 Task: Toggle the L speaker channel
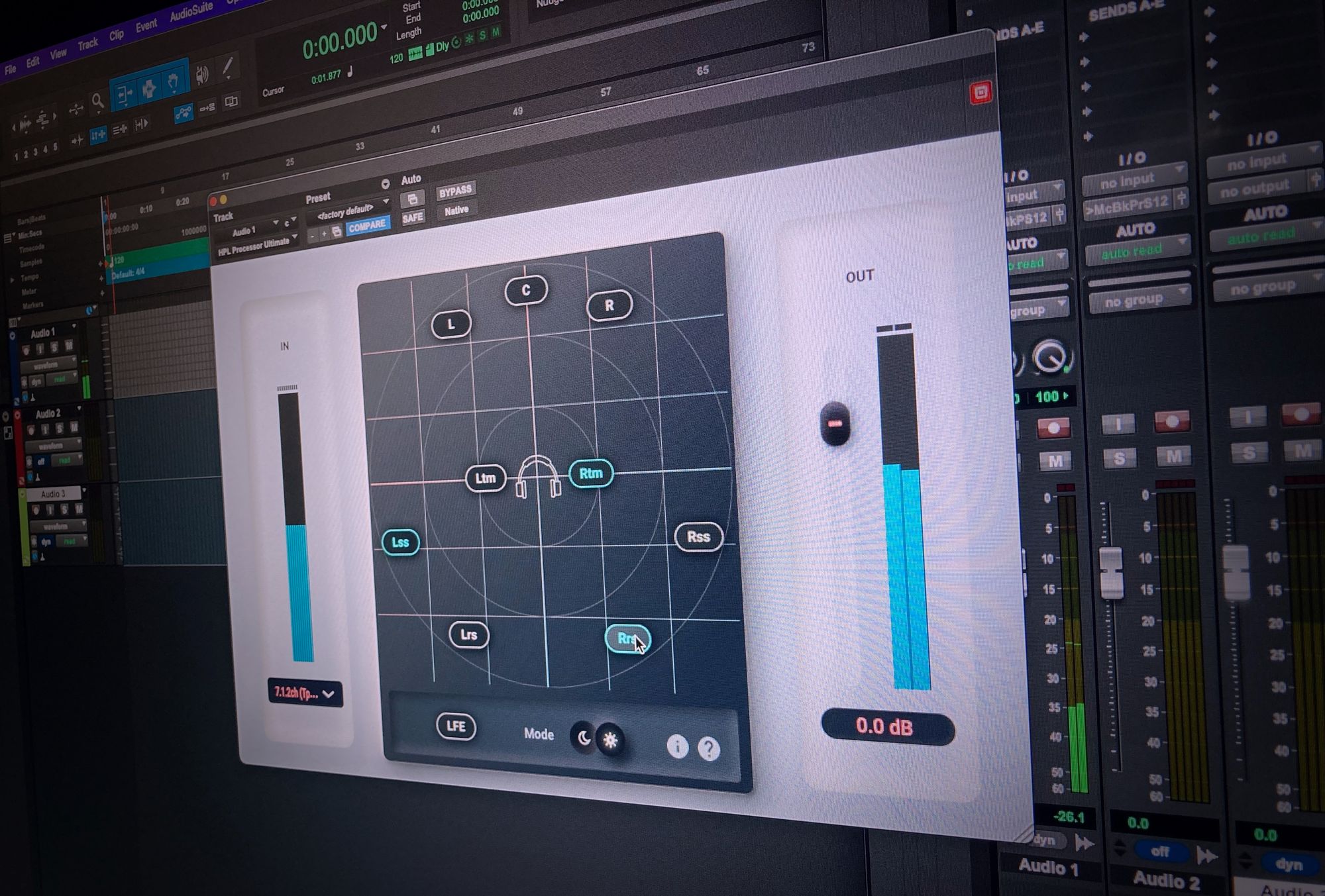[451, 324]
